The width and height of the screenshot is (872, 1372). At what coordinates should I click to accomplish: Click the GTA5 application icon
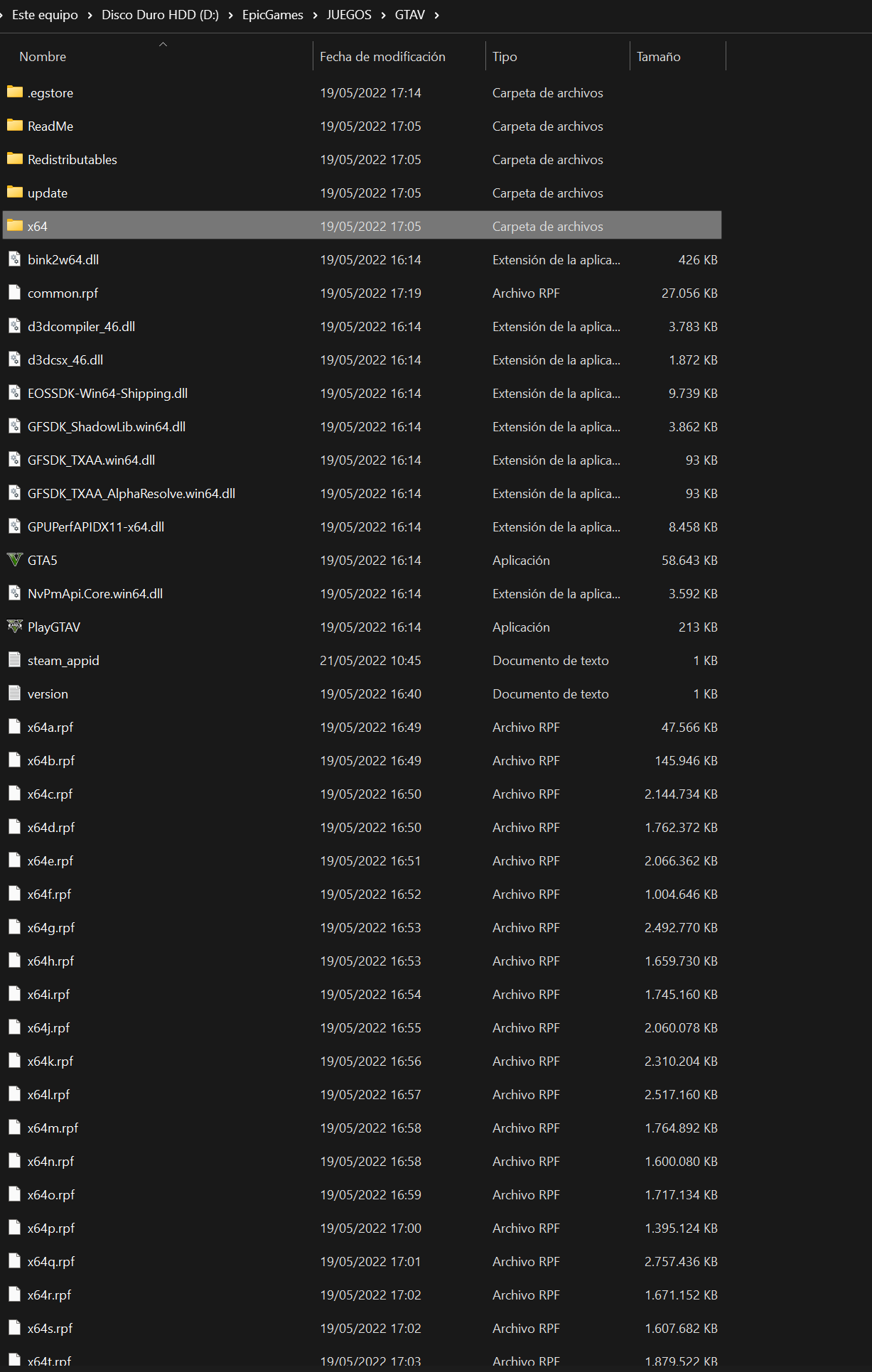click(x=14, y=560)
